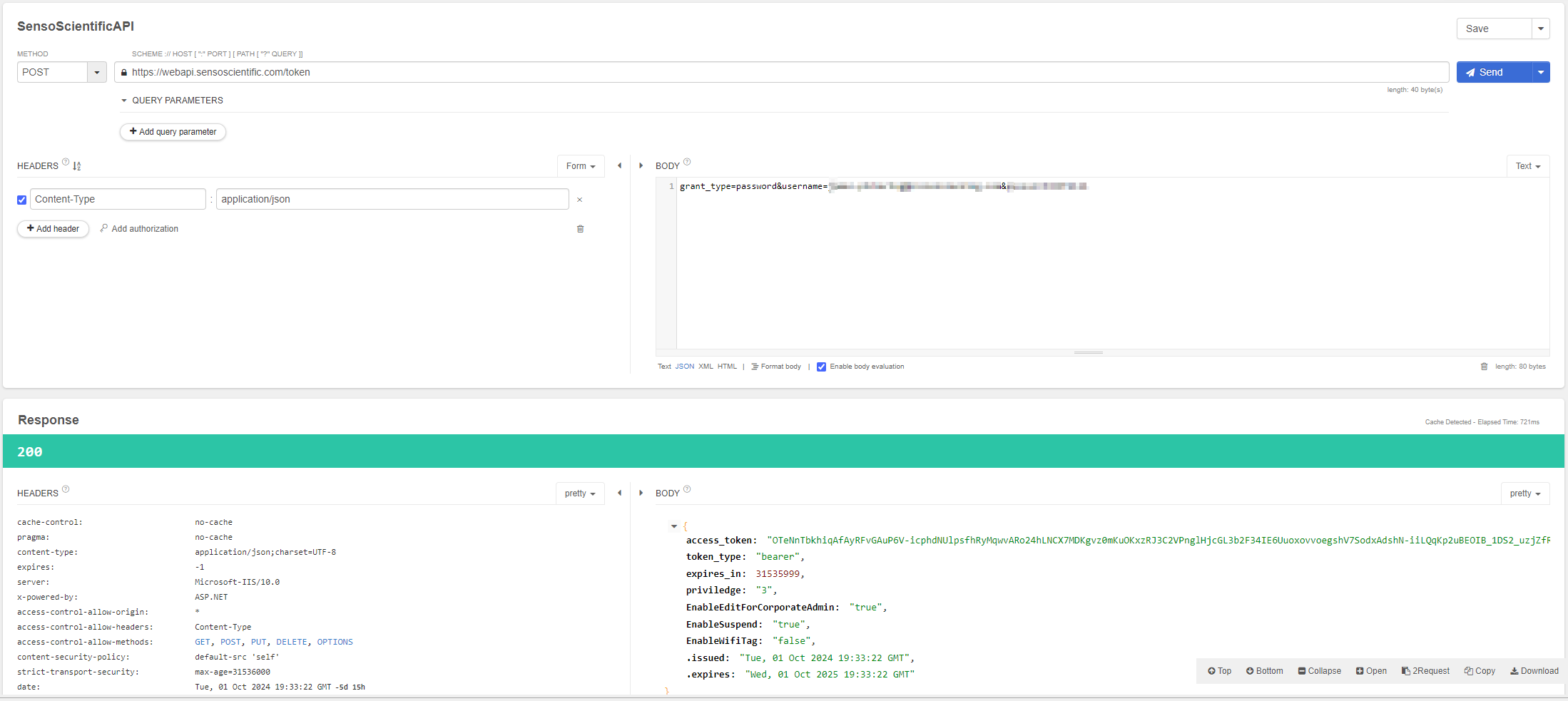This screenshot has height=701, width=1568.
Task: Click the headers sort icon
Action: 77,166
